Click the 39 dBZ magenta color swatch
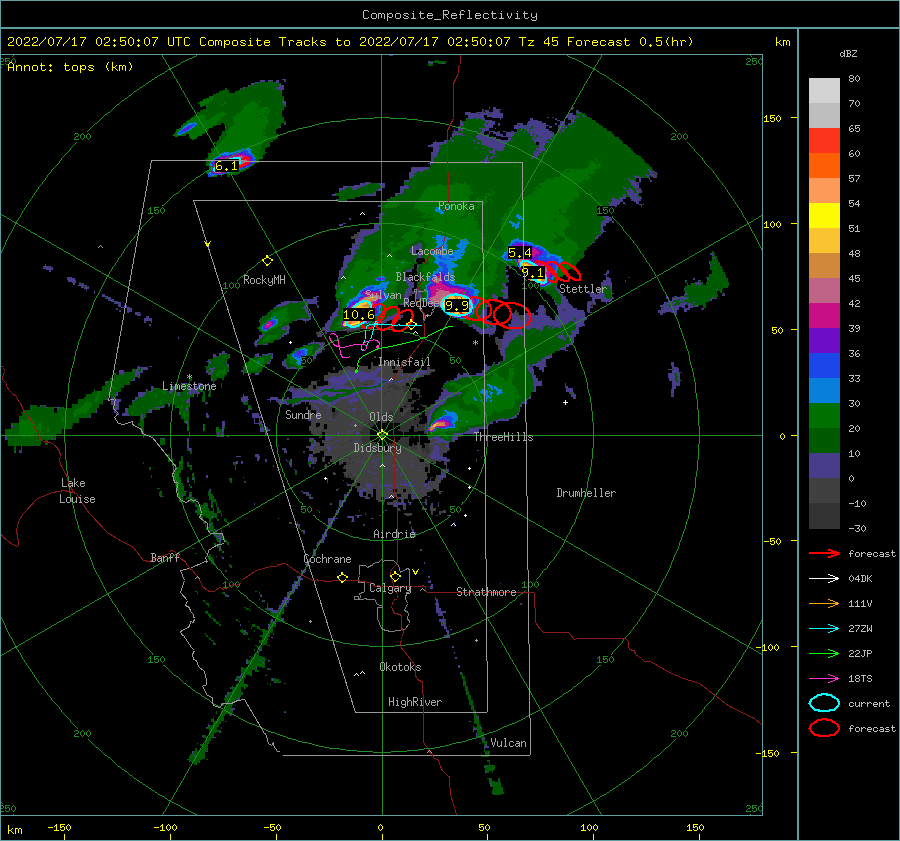Image resolution: width=900 pixels, height=841 pixels. [824, 316]
